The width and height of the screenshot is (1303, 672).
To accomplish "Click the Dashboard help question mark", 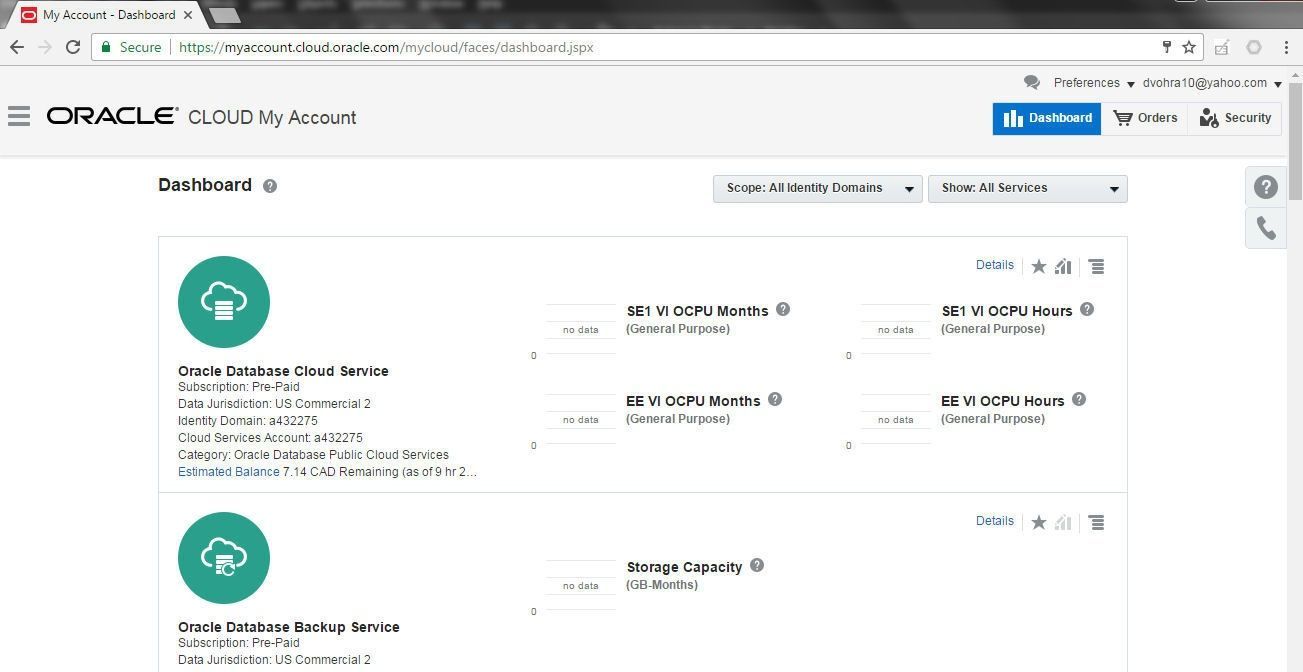I will (x=270, y=186).
